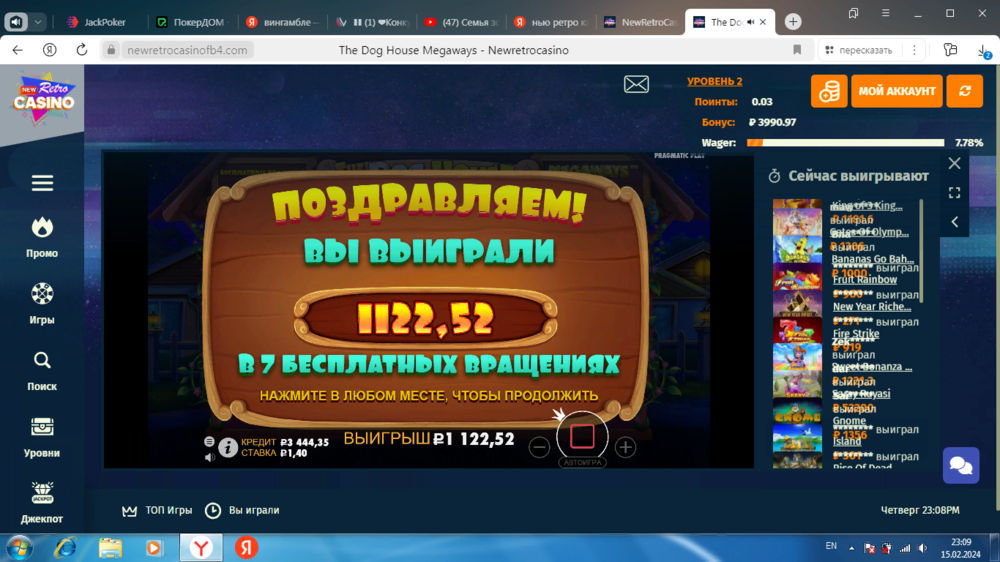
Task: Increase the bet with the plus button
Action: pos(625,447)
